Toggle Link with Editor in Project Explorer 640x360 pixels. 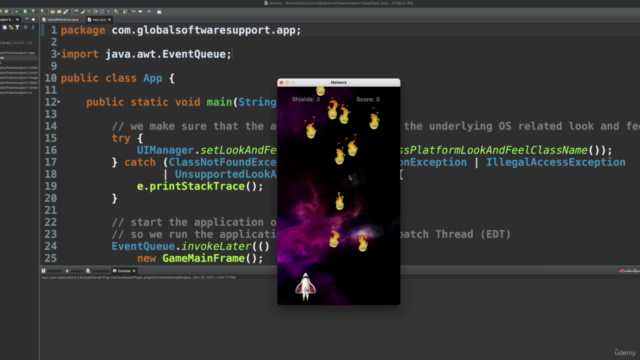[x=11, y=27]
